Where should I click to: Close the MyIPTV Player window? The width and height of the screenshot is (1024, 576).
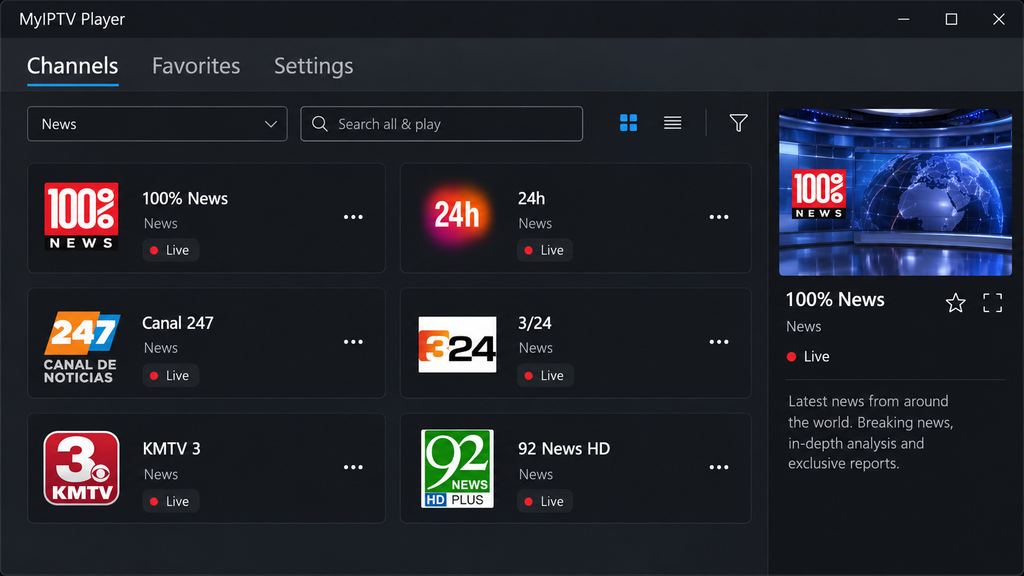point(999,19)
